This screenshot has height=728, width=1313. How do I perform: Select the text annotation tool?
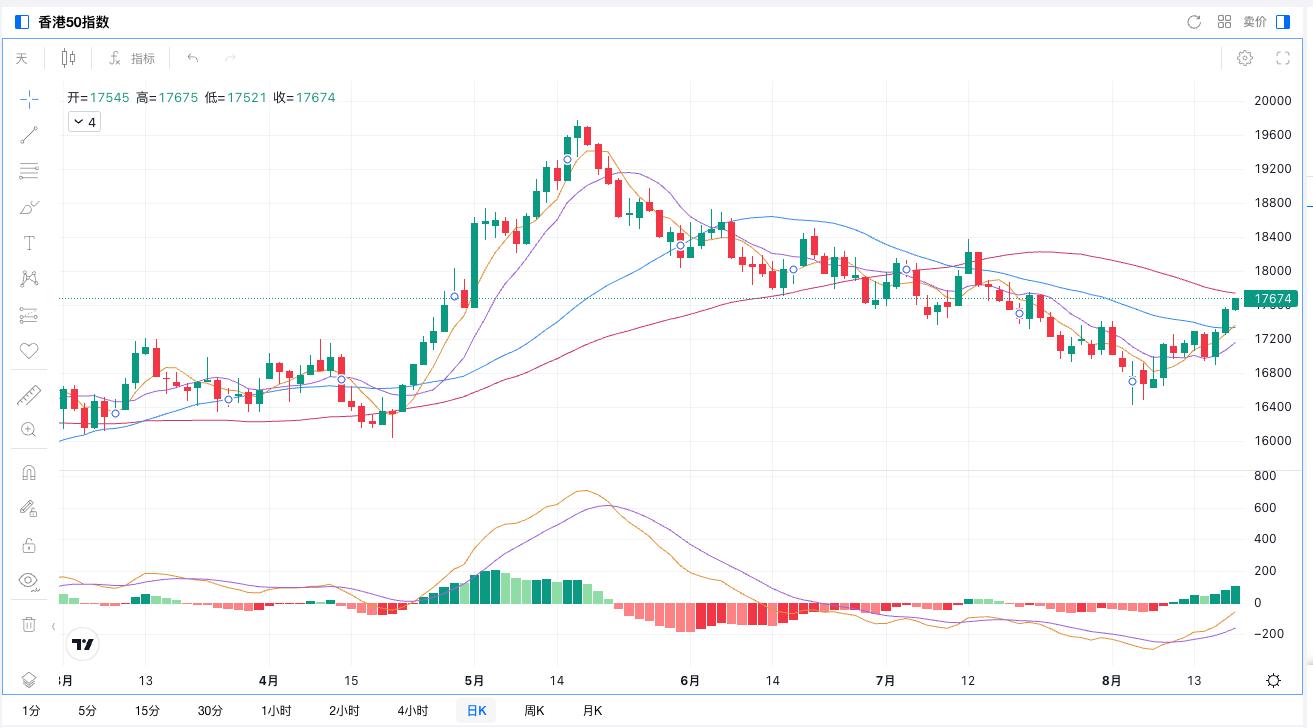point(29,243)
